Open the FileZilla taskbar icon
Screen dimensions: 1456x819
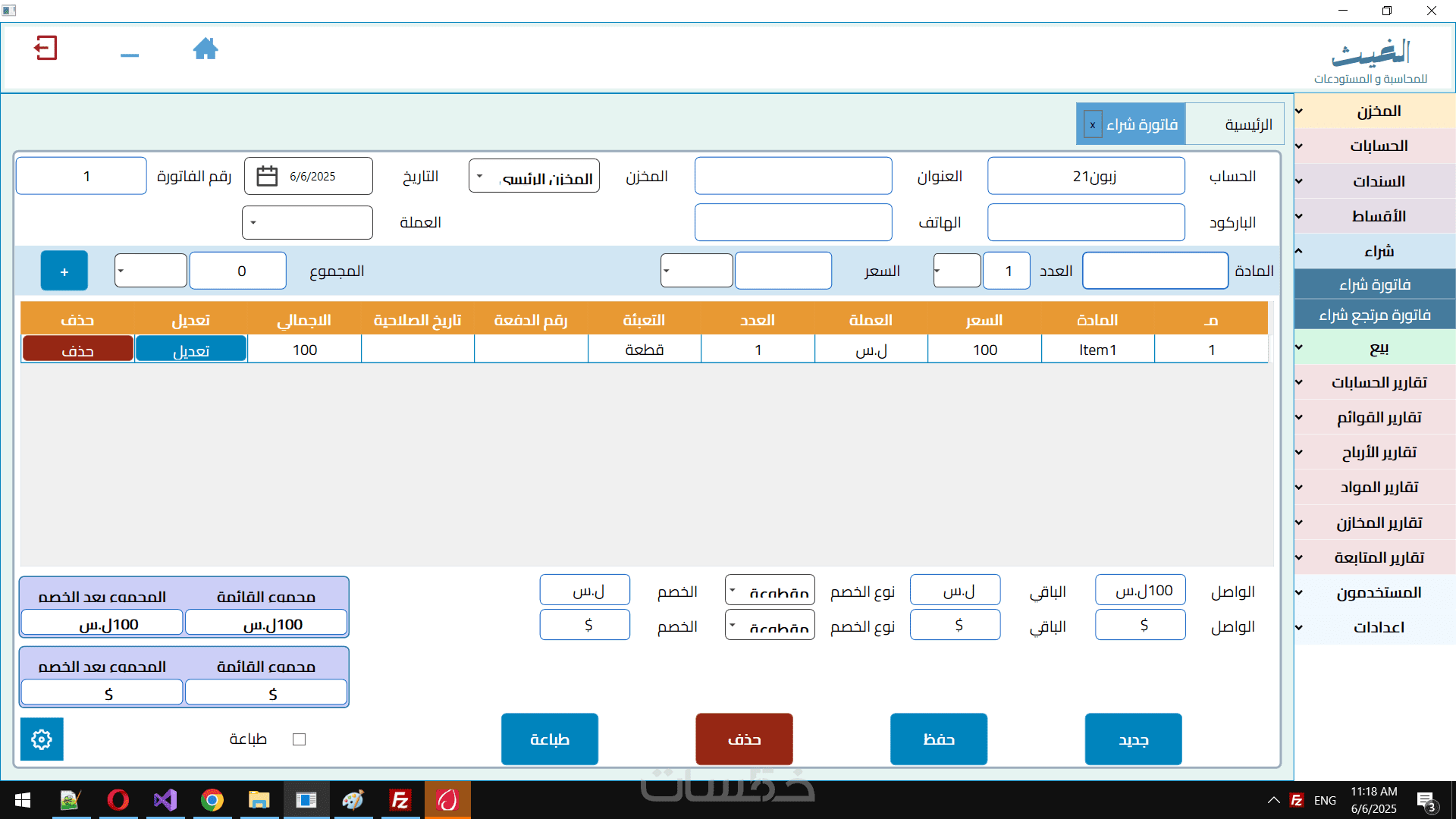coord(400,800)
